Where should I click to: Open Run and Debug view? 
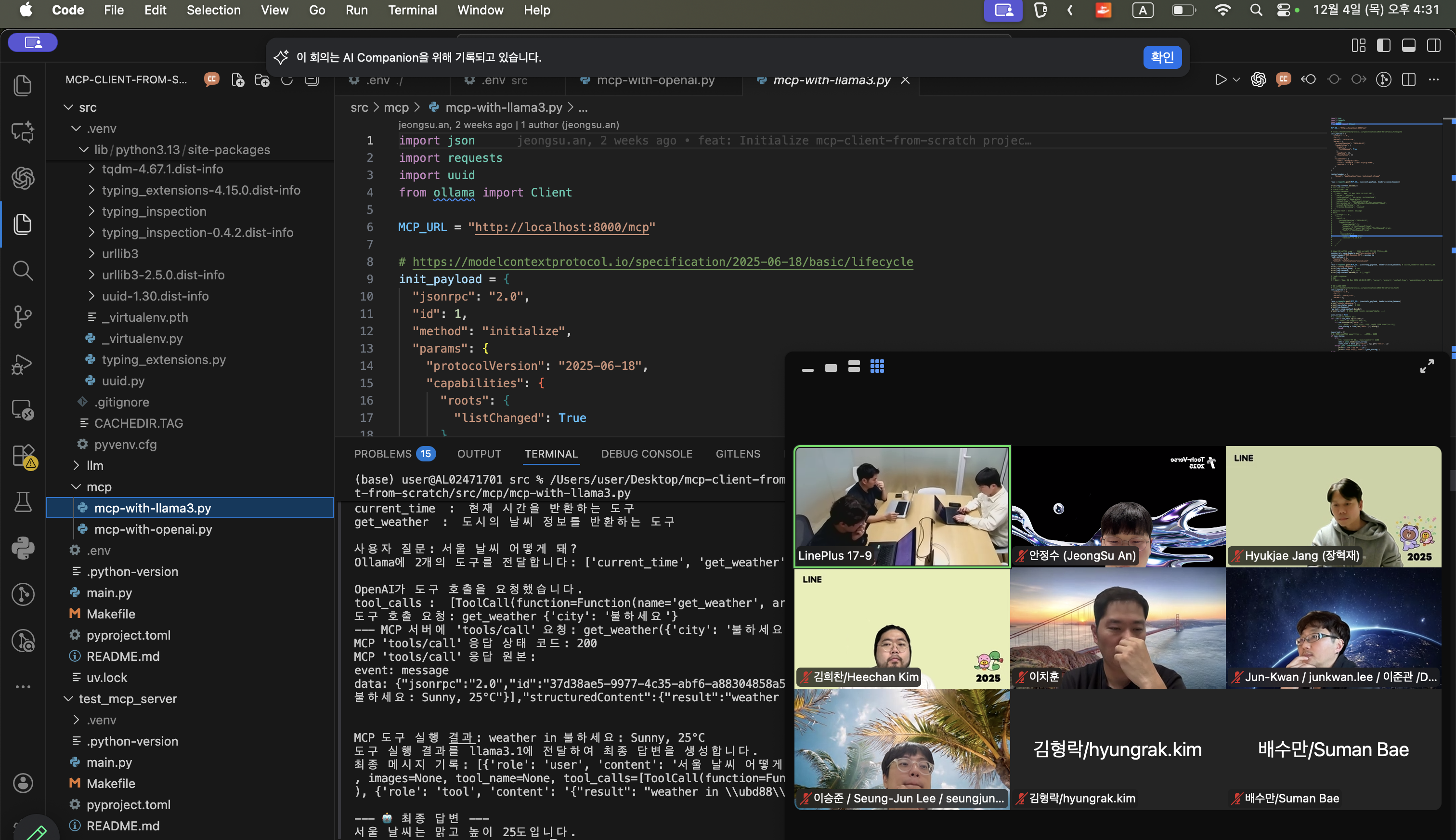[23, 364]
